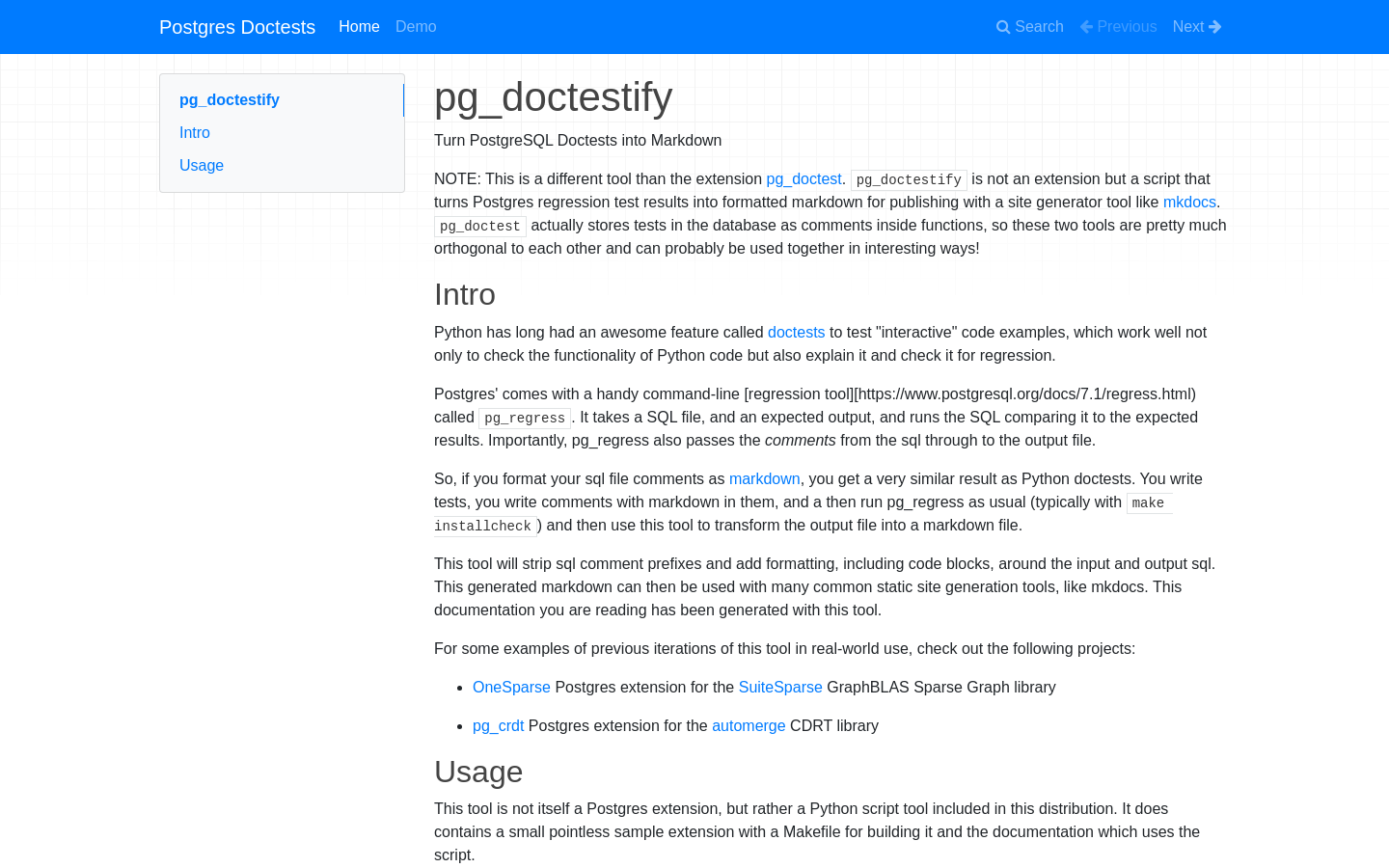Click the pg_doctestify inline code in note
Image resolution: width=1389 pixels, height=868 pixels.
coord(909,179)
